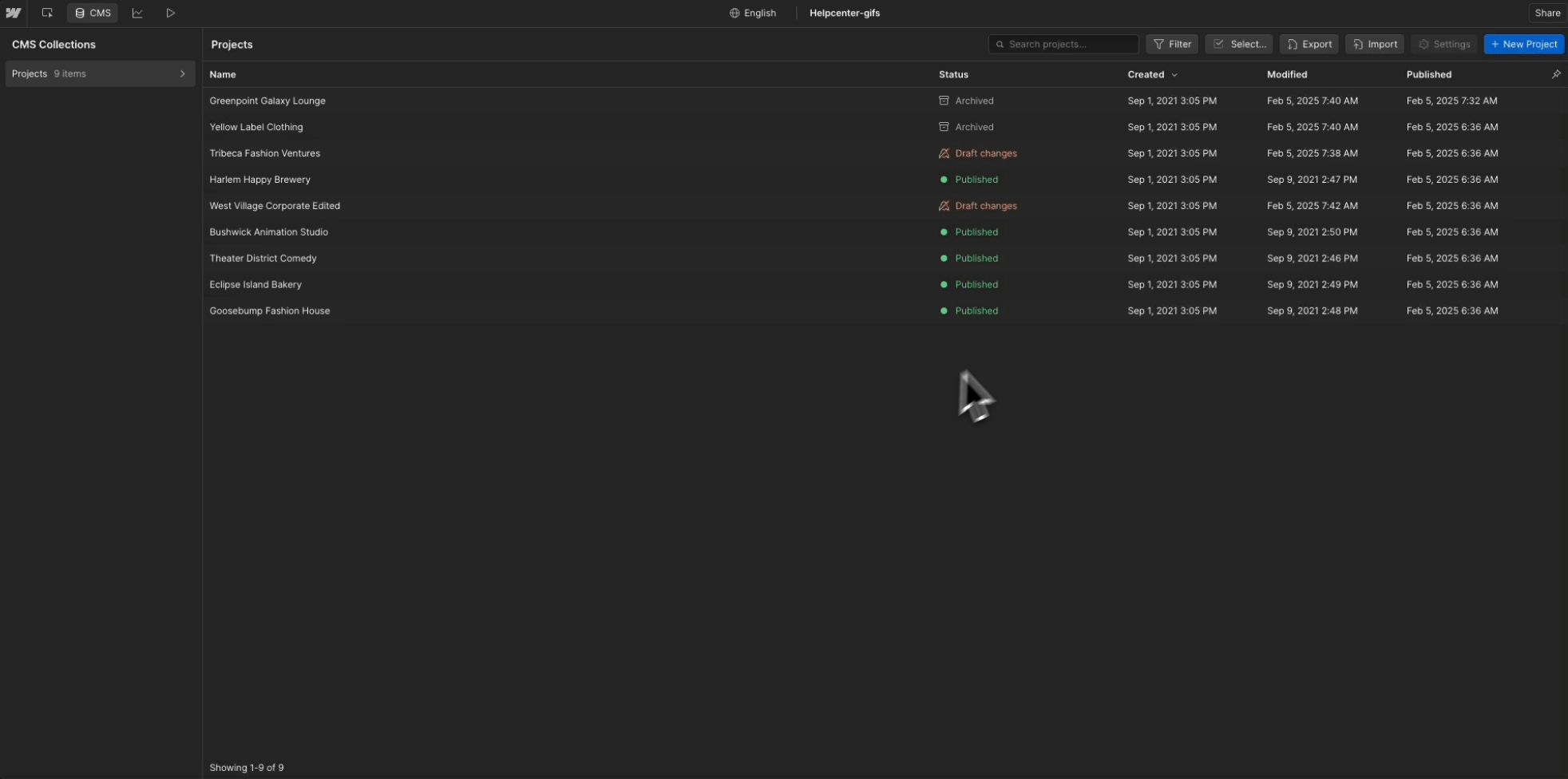Click the Helpcenter-gifs site name

point(845,13)
